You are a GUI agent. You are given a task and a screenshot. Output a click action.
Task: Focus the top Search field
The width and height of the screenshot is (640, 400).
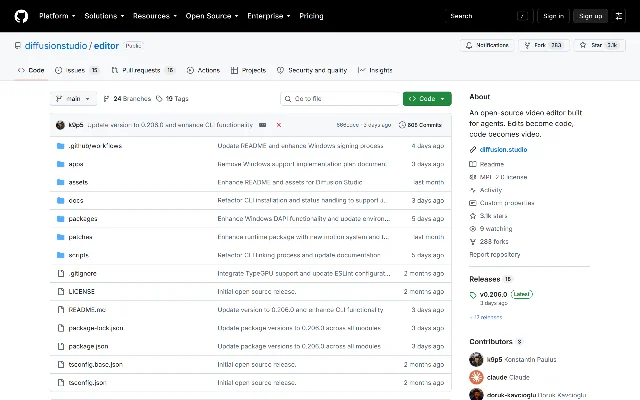coord(489,16)
